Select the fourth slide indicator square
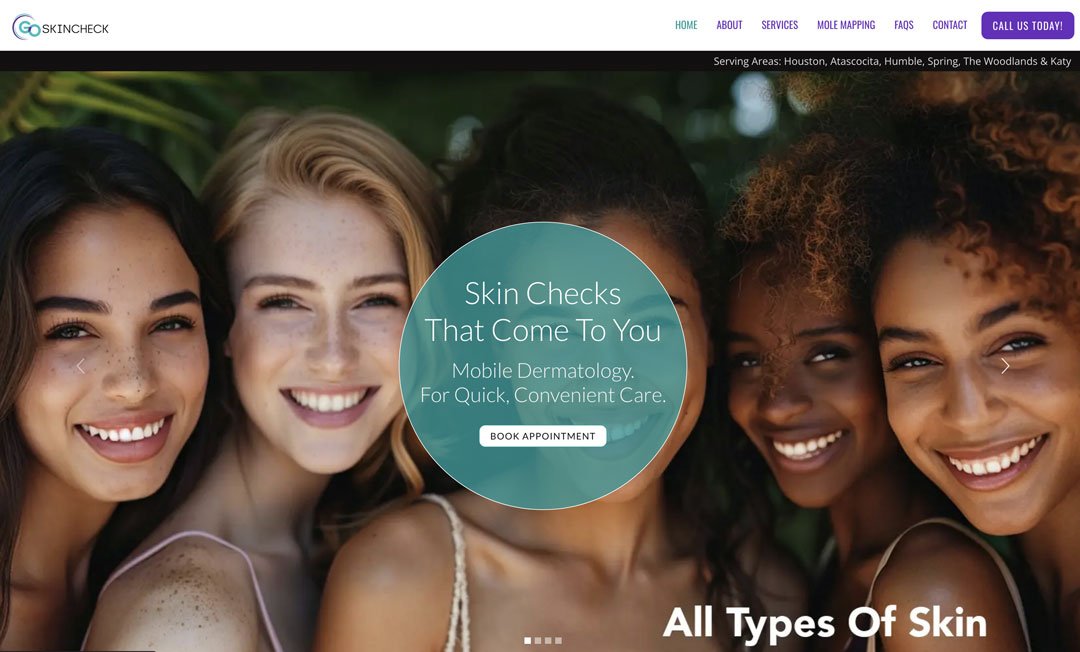This screenshot has height=652, width=1080. click(x=559, y=640)
